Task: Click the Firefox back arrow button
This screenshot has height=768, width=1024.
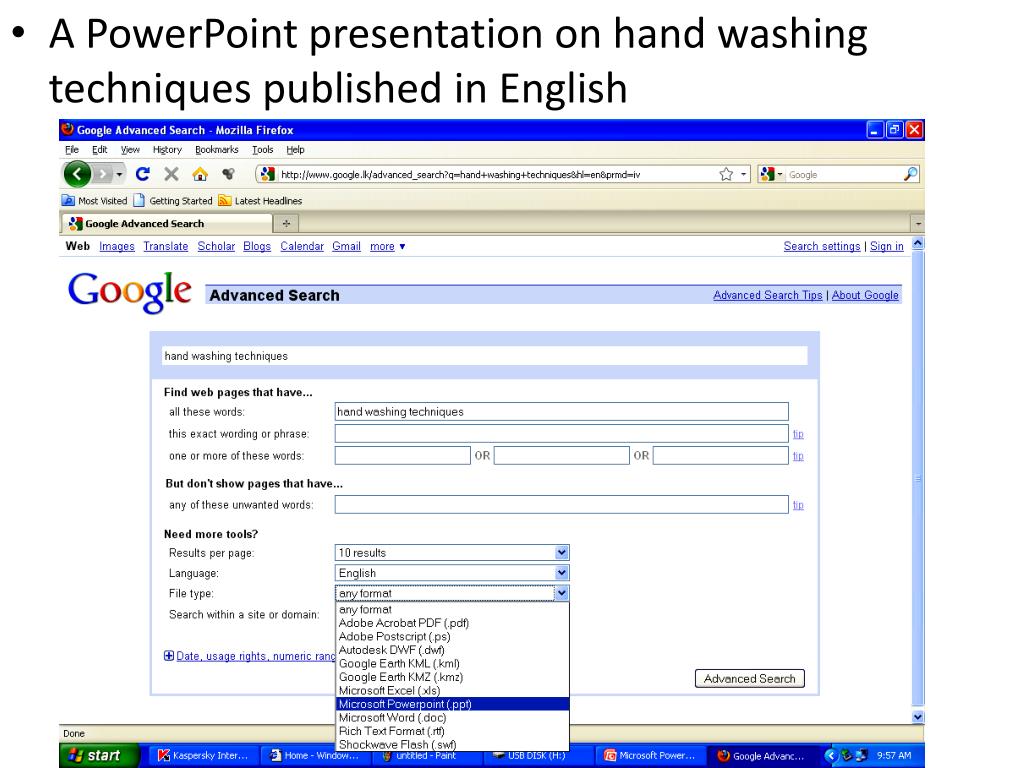Action: pyautogui.click(x=77, y=174)
